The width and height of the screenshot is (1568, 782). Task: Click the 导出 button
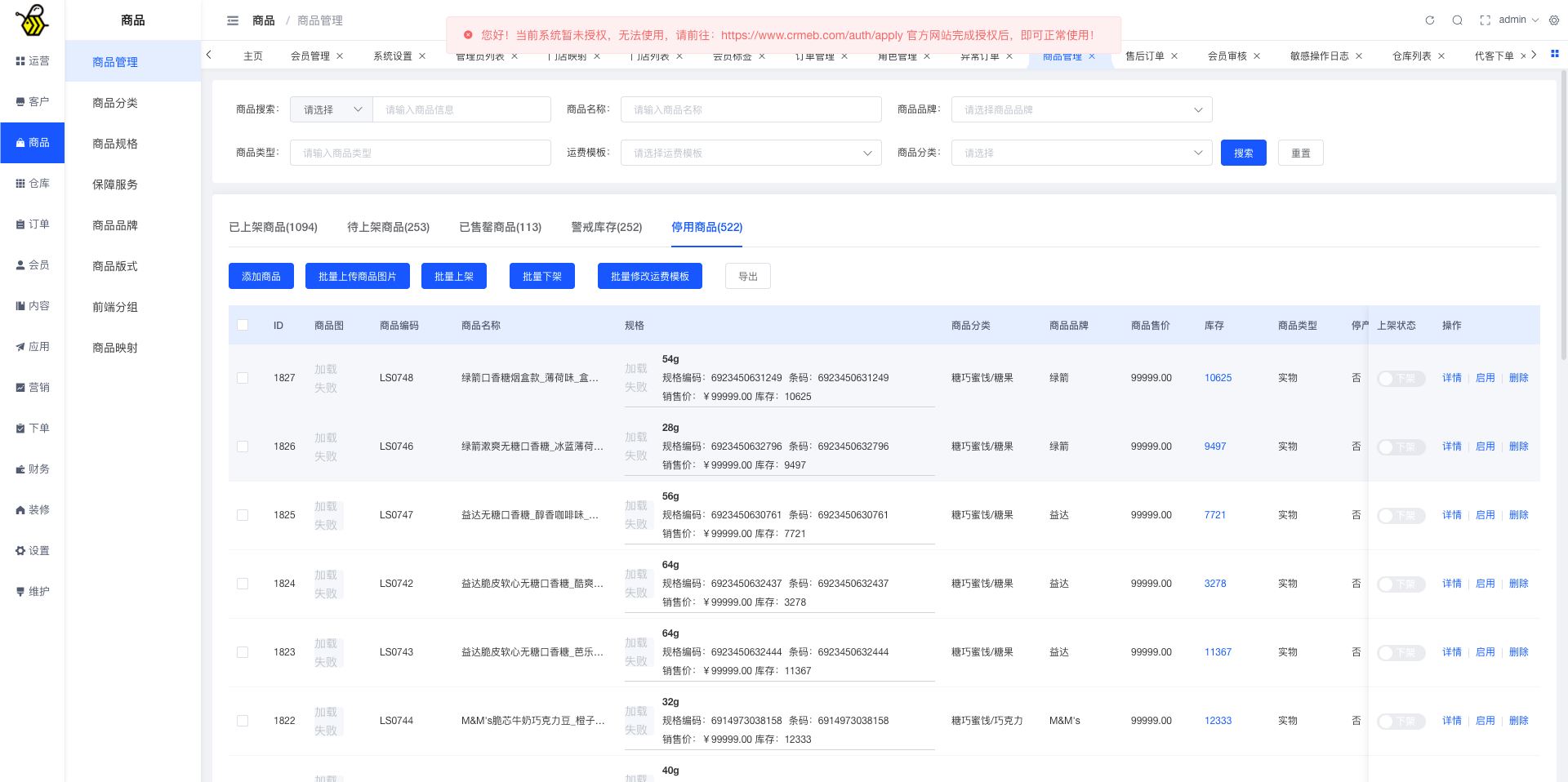pyautogui.click(x=748, y=276)
